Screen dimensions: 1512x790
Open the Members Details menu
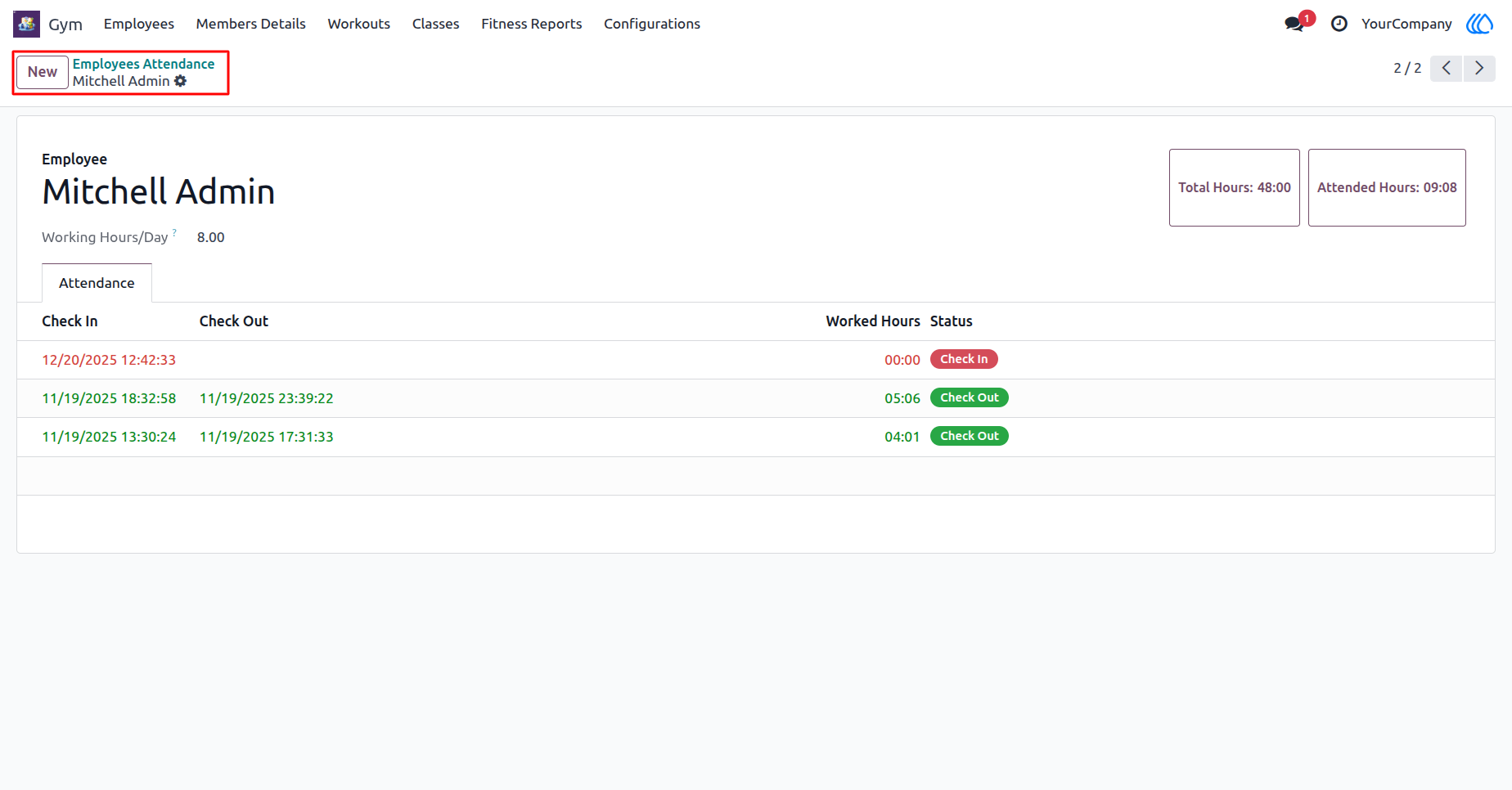(x=251, y=24)
